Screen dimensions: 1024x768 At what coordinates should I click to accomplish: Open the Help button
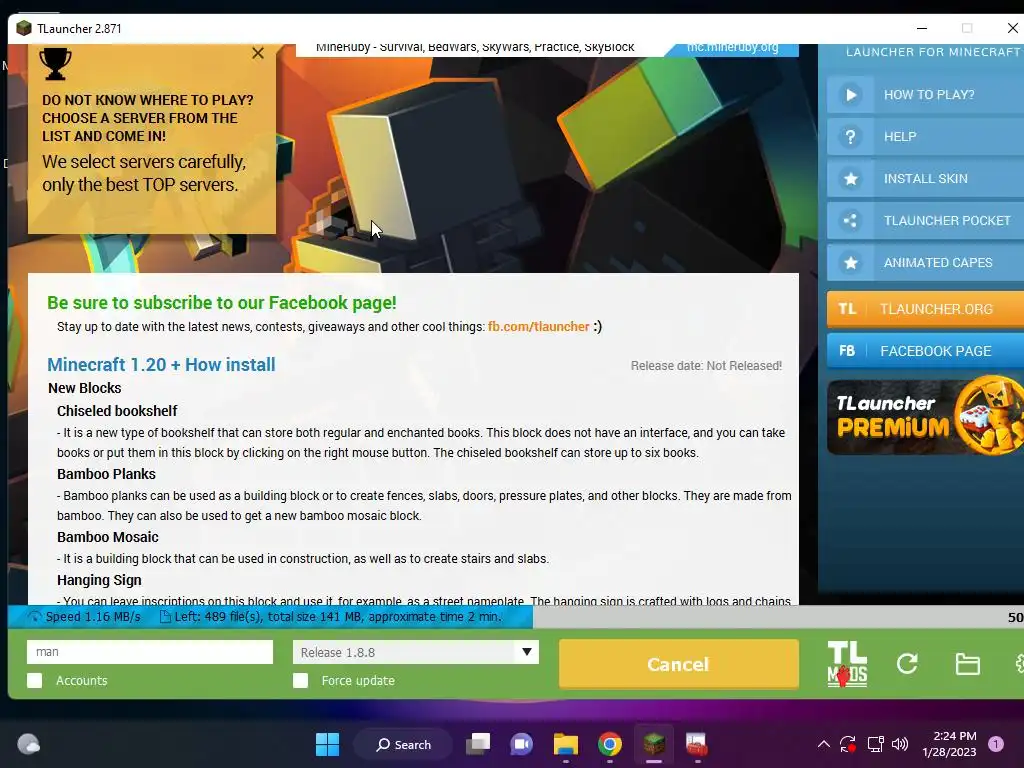925,136
